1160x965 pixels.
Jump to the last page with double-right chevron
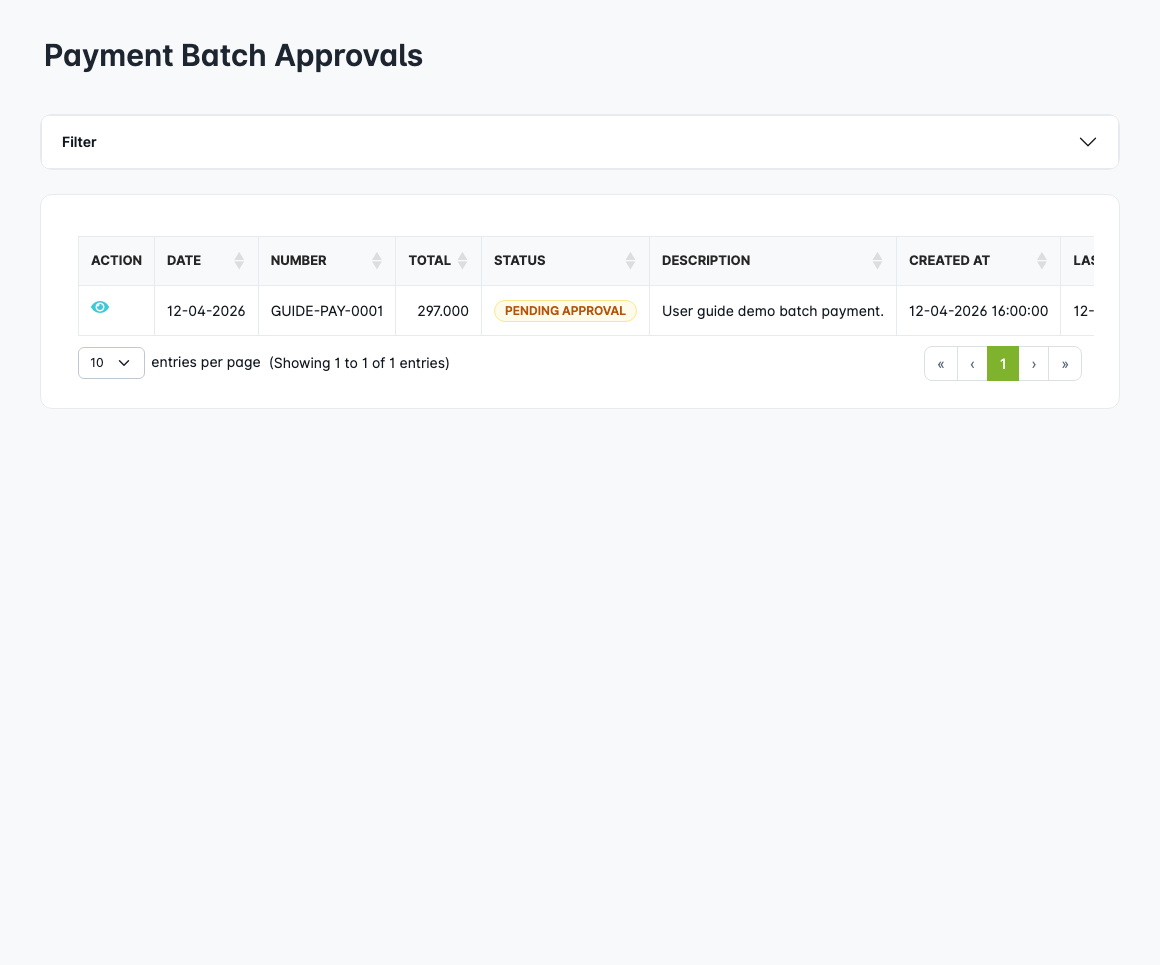coord(1065,363)
